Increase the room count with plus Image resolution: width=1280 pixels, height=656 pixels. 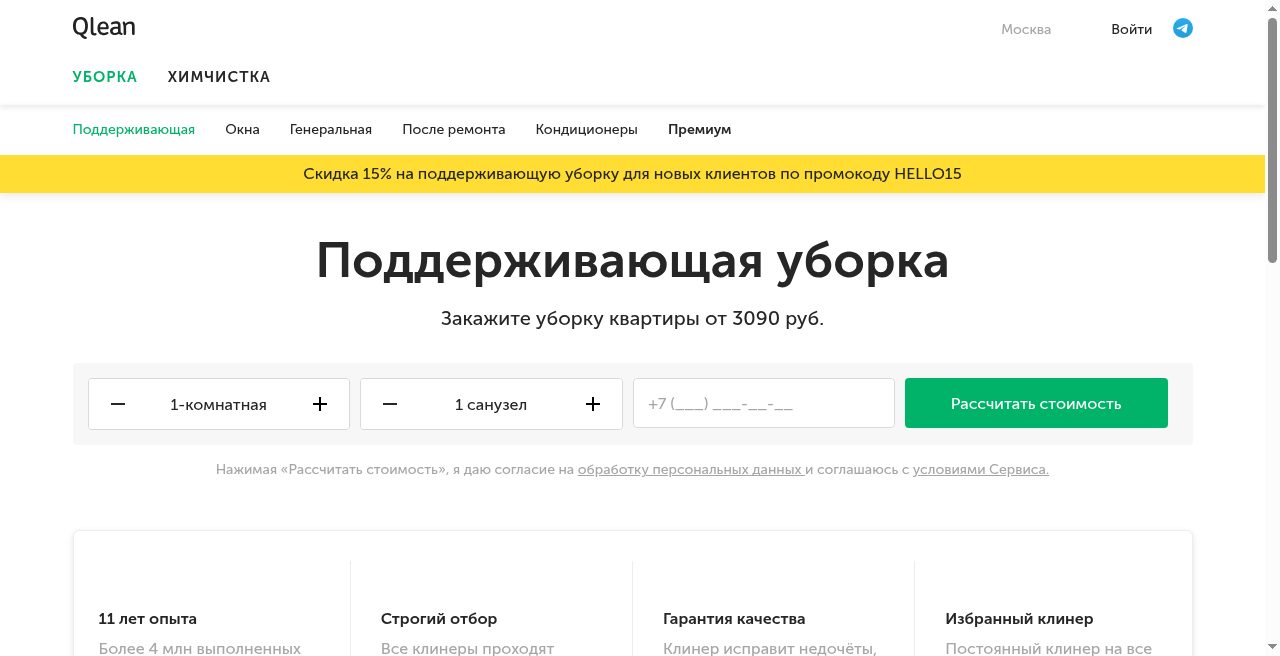pyautogui.click(x=320, y=404)
